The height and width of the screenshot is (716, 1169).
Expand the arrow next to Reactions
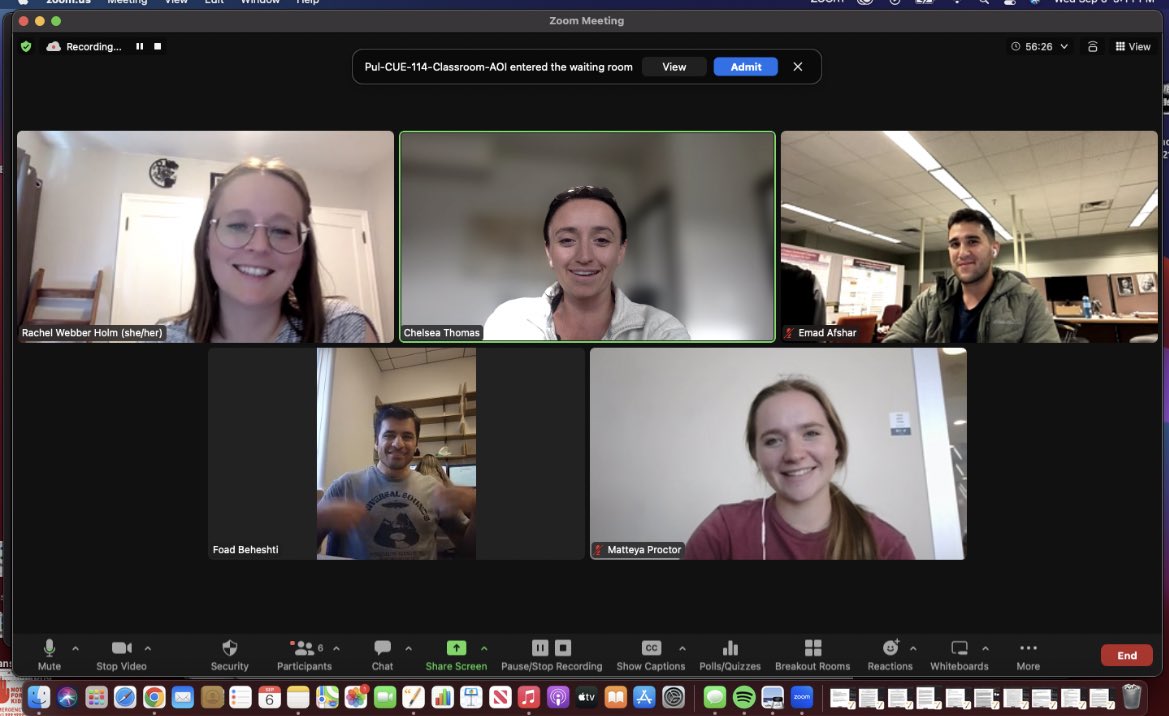pos(913,648)
